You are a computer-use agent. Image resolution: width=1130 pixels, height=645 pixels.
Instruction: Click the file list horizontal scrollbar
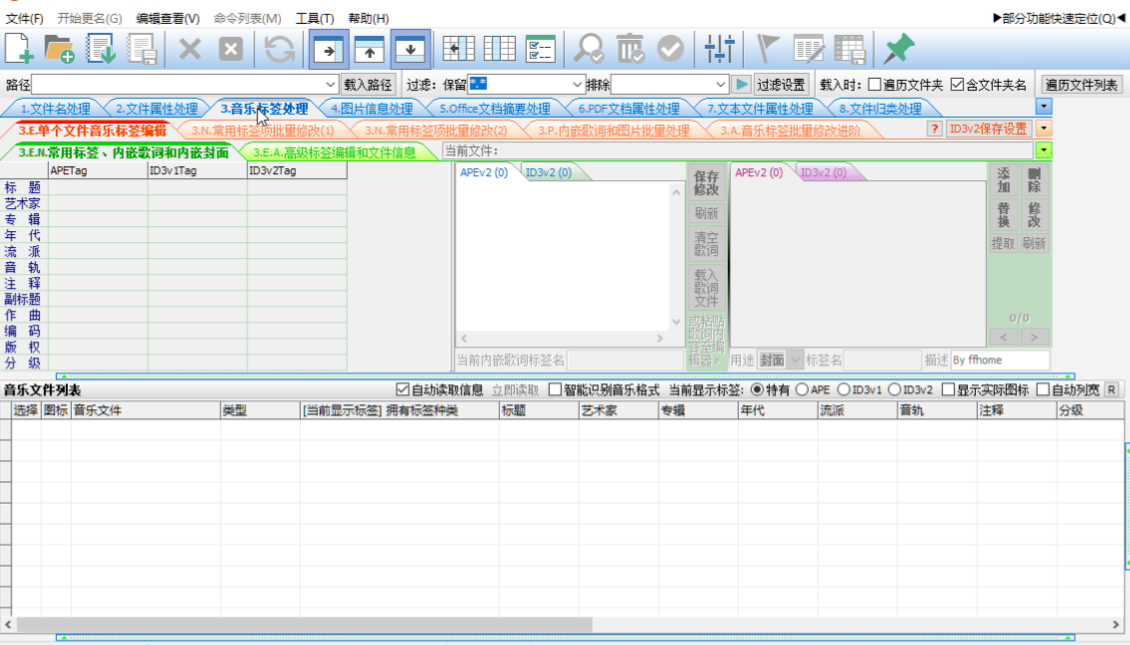click(561, 624)
